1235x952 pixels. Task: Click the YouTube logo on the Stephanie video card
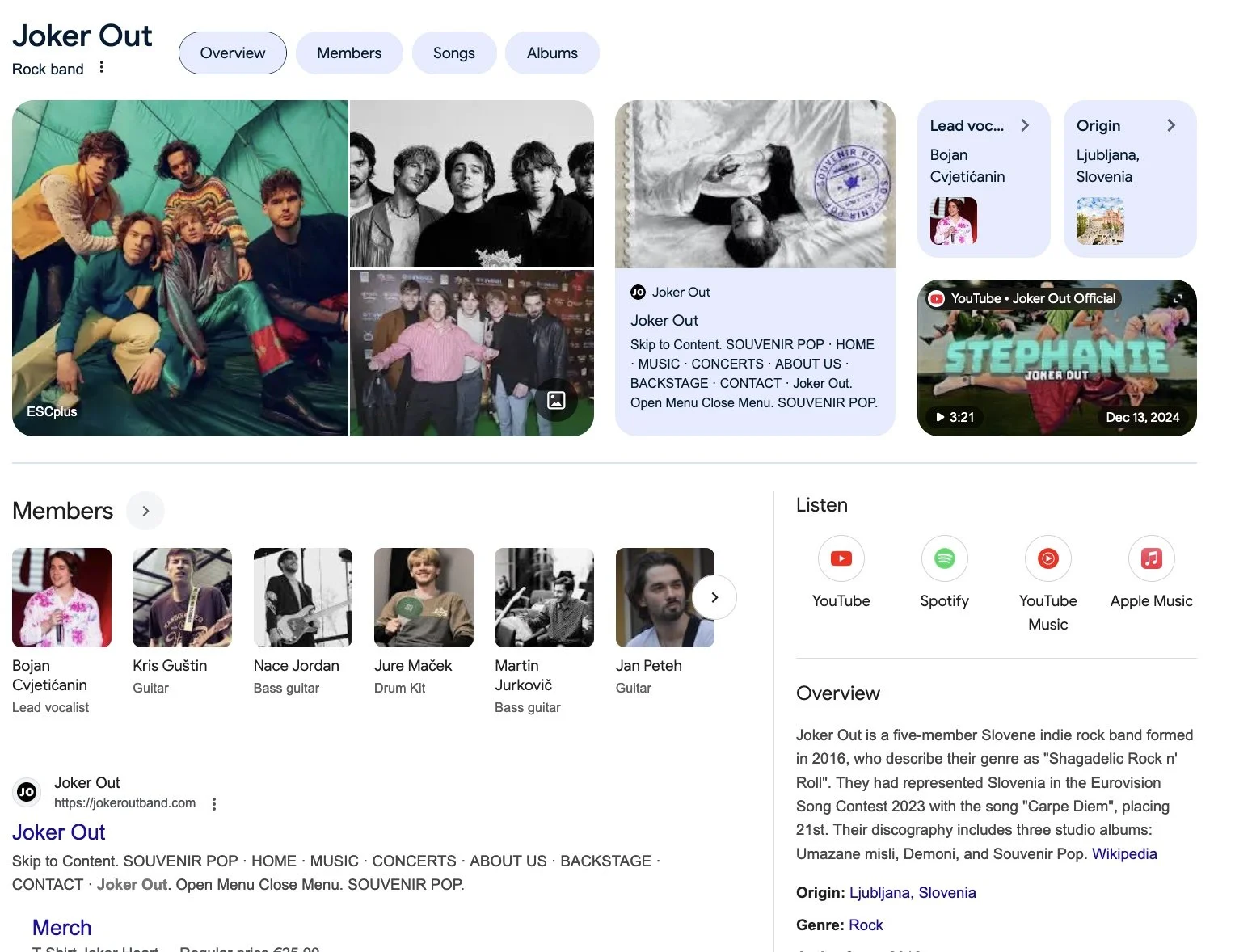click(937, 299)
